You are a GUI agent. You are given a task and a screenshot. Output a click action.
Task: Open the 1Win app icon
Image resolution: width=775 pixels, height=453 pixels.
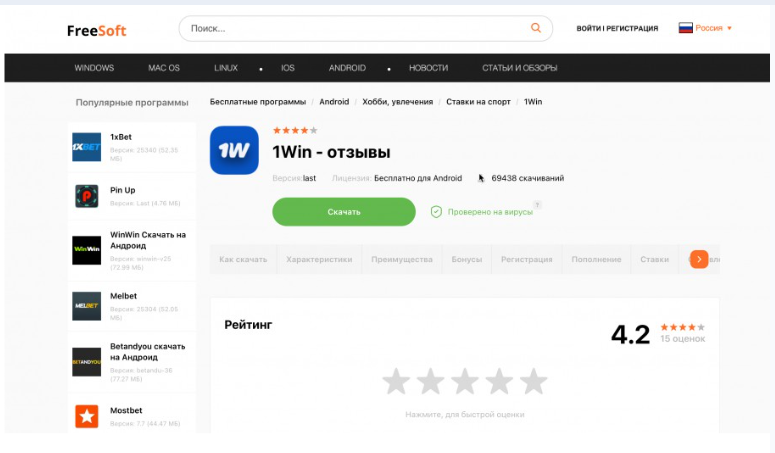(x=234, y=150)
